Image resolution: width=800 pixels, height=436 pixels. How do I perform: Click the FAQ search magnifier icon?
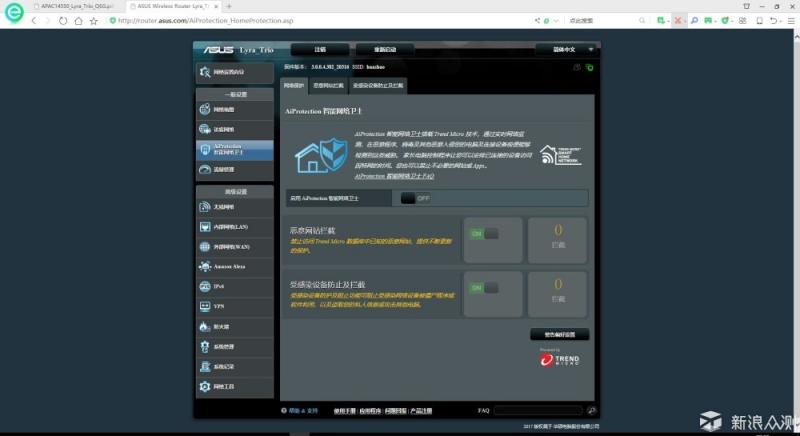[x=591, y=410]
